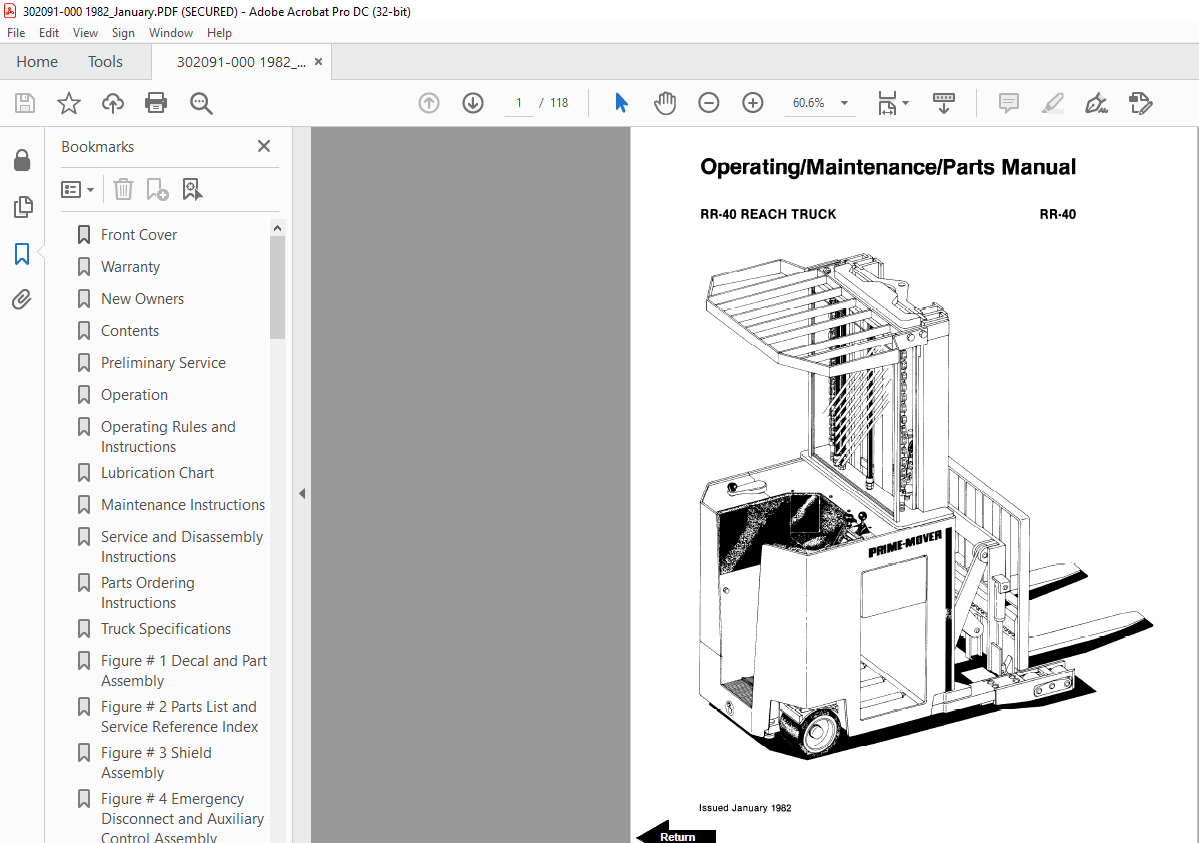
Task: Select the Operation bookmark
Action: [134, 395]
